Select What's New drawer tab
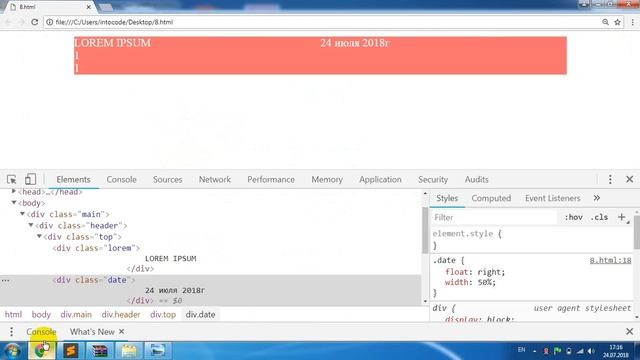 [92, 331]
